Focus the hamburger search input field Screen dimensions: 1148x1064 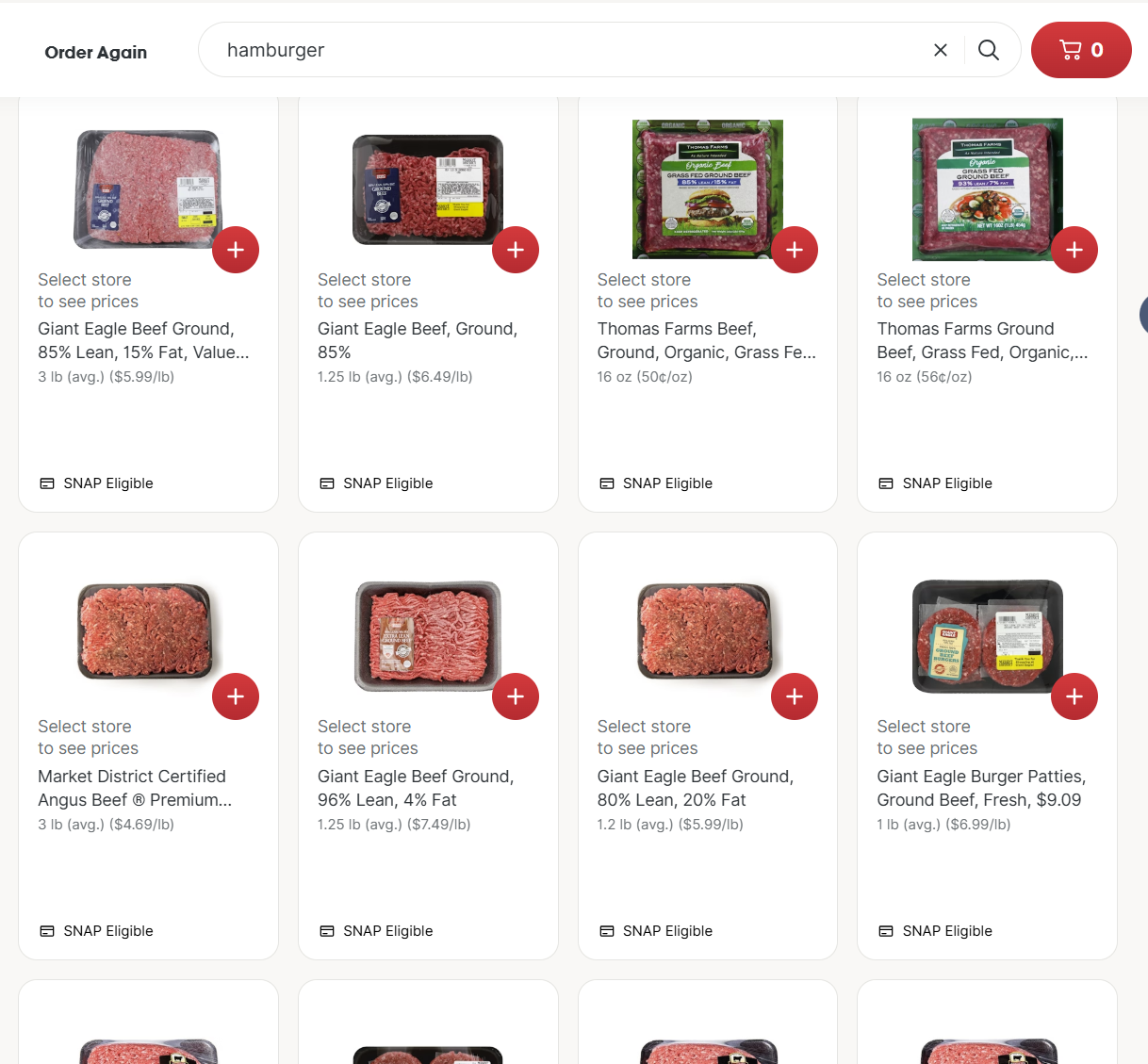tap(566, 50)
